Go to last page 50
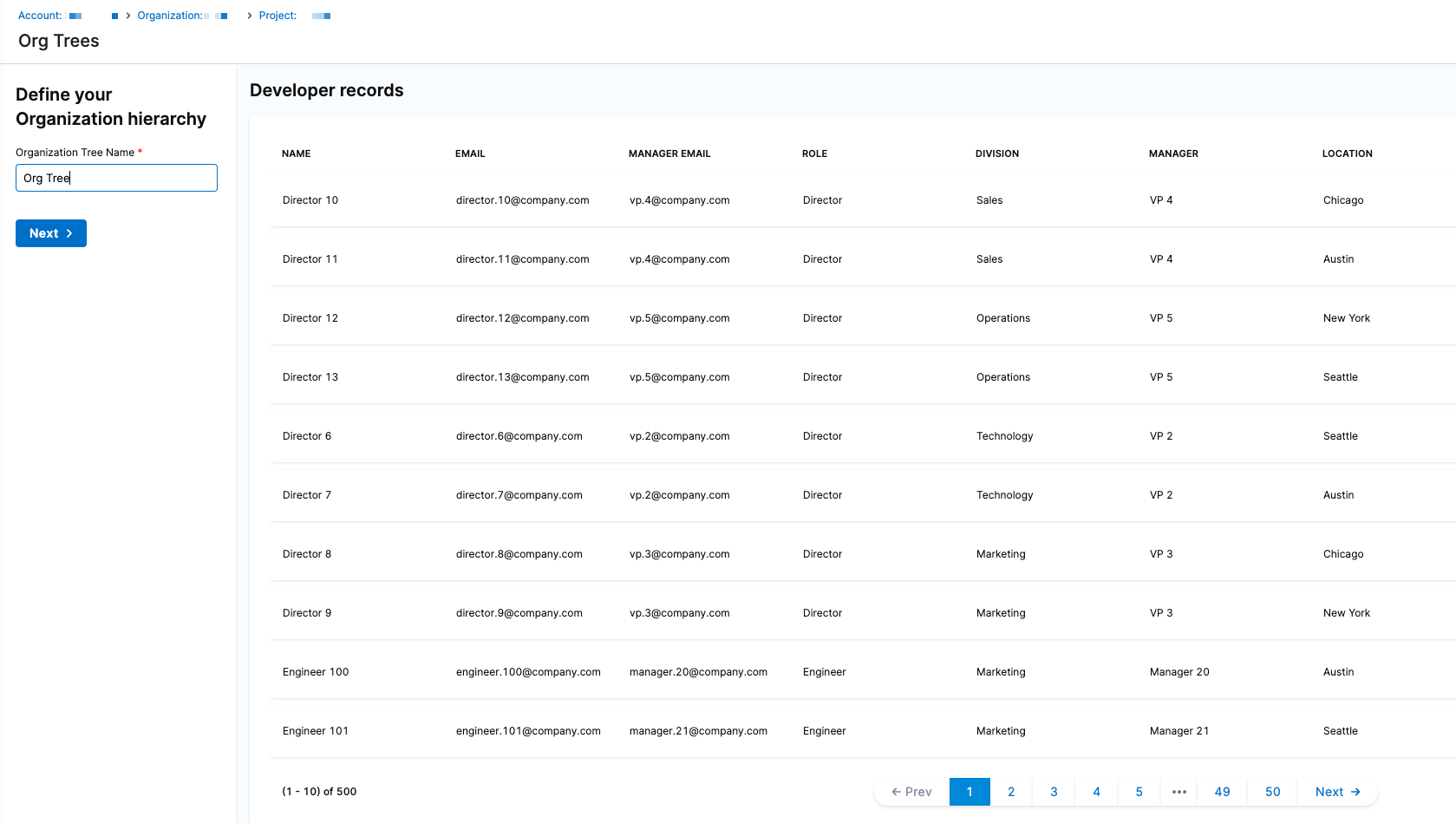The height and width of the screenshot is (823, 1456). pos(1272,792)
